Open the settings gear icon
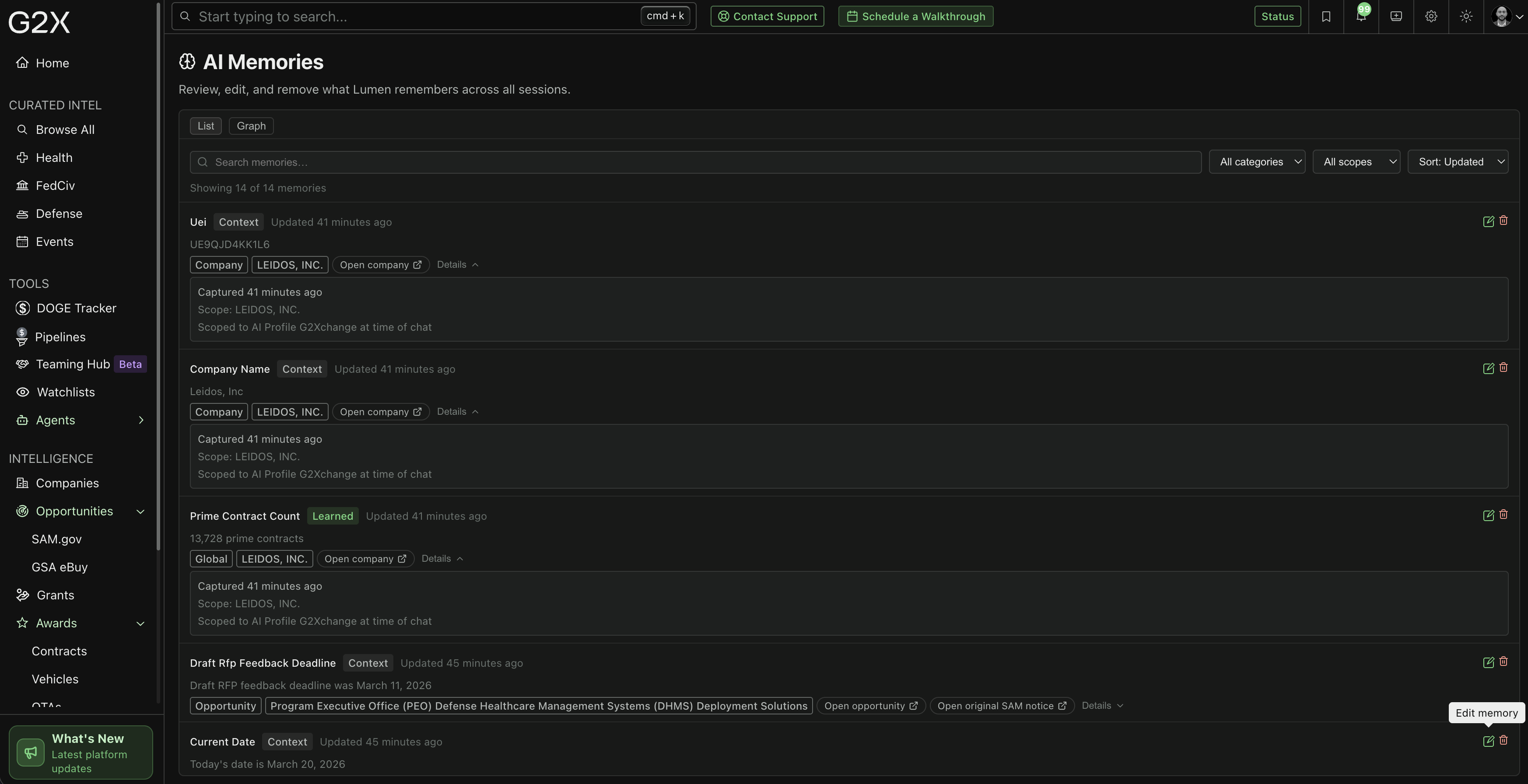Image resolution: width=1528 pixels, height=784 pixels. coord(1431,17)
